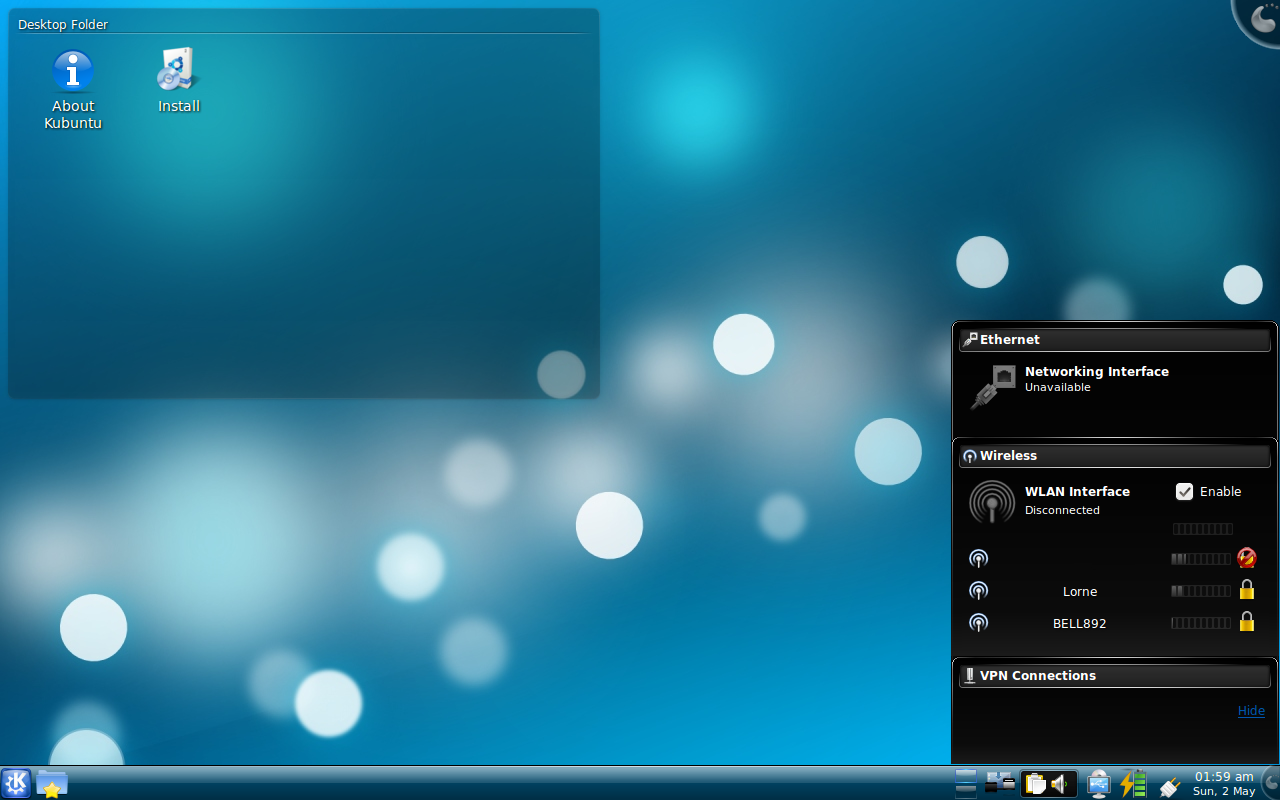Click the antenna icon of the Lorne network
1280x800 pixels.
click(979, 591)
